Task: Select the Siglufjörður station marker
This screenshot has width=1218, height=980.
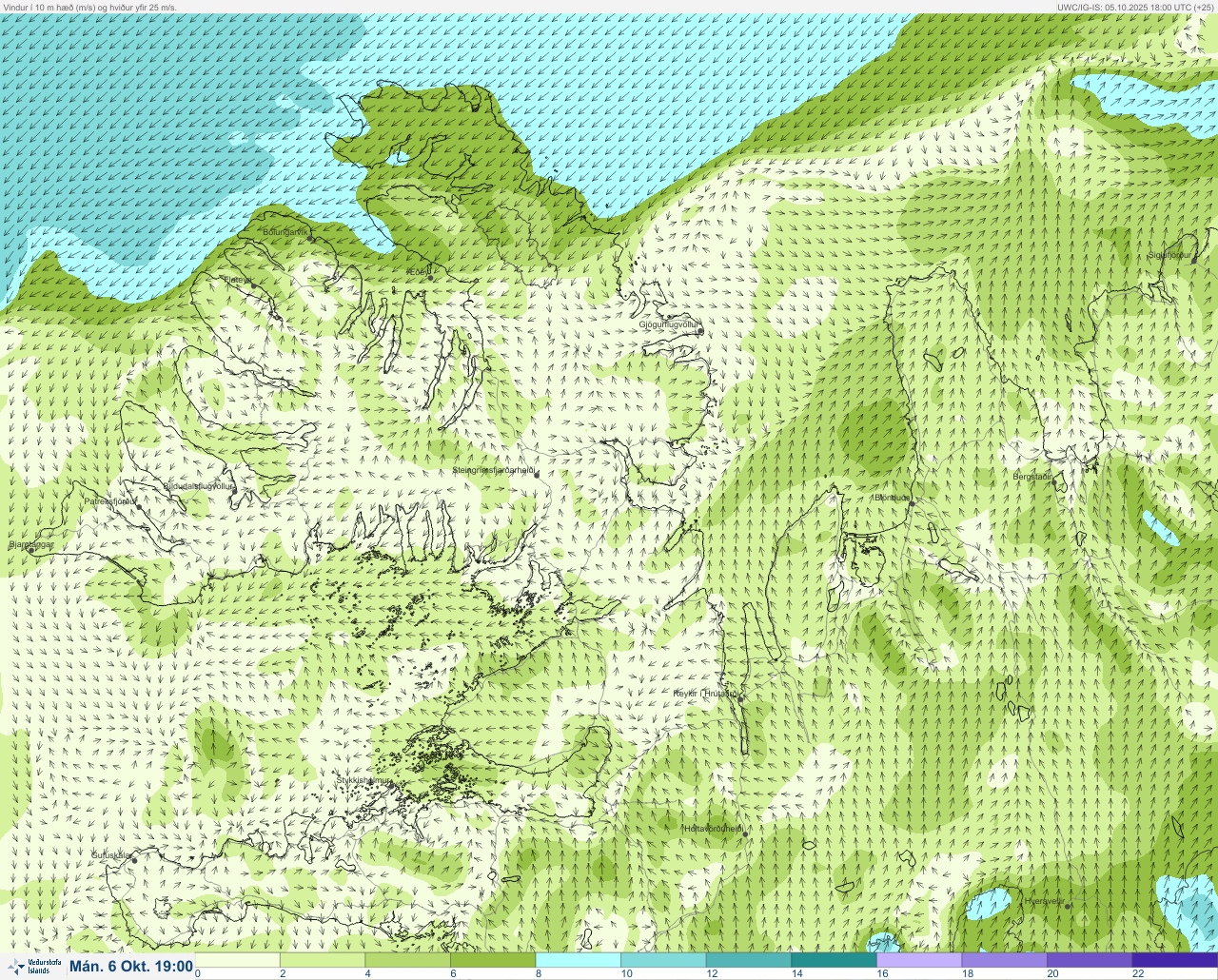Action: tap(1194, 260)
